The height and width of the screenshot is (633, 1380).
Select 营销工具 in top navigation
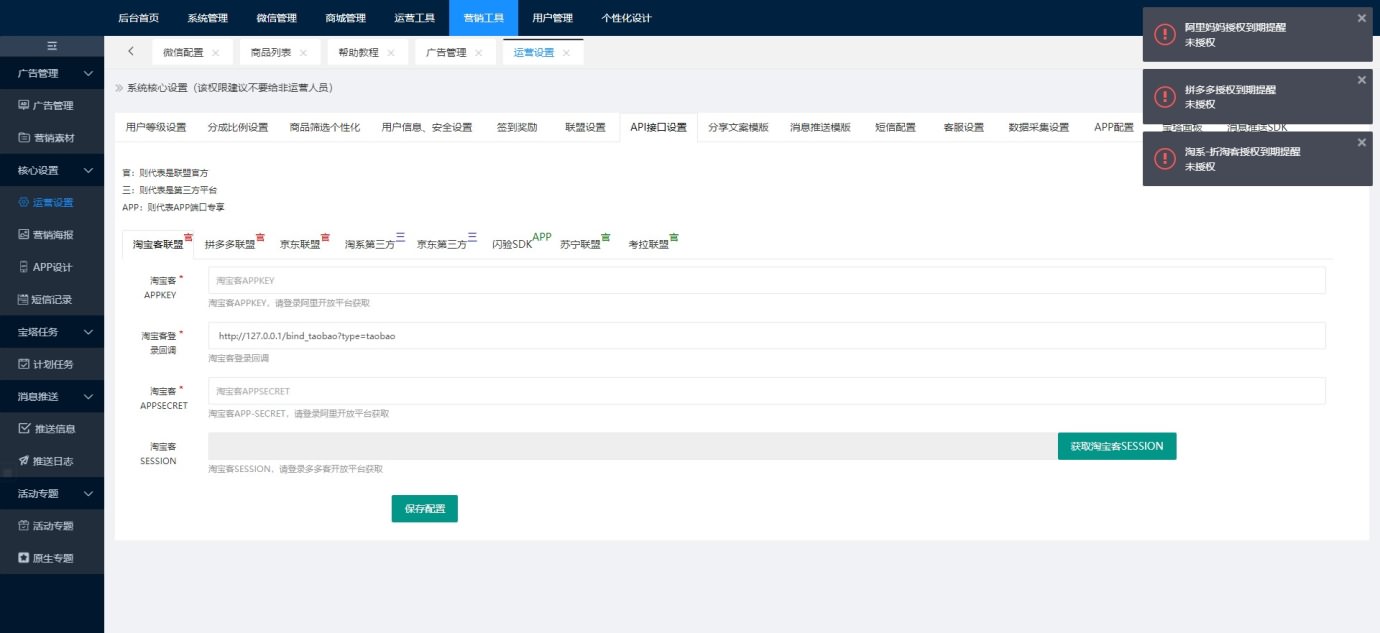point(483,18)
